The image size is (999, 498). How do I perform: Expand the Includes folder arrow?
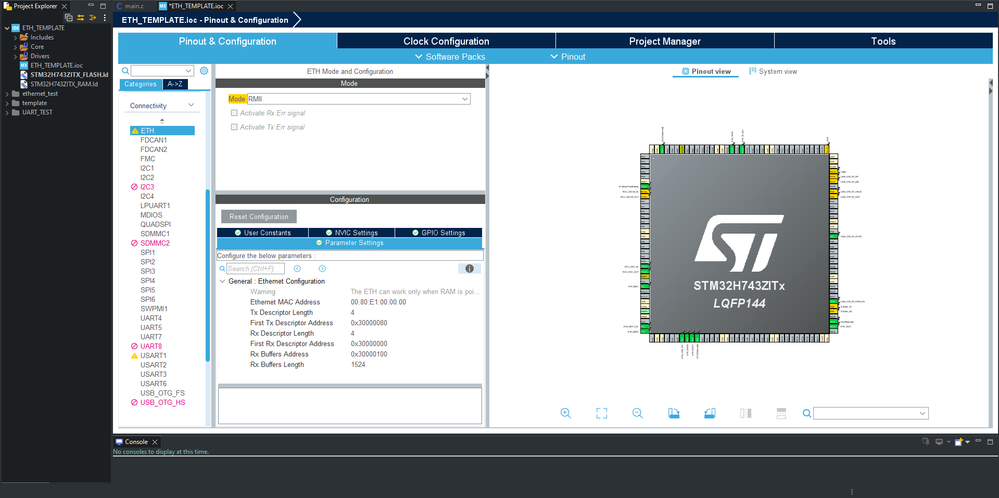[15, 37]
